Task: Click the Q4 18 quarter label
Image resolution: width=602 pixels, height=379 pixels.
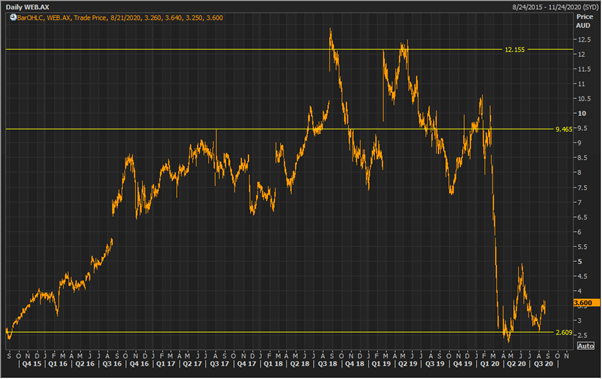Action: (x=354, y=364)
